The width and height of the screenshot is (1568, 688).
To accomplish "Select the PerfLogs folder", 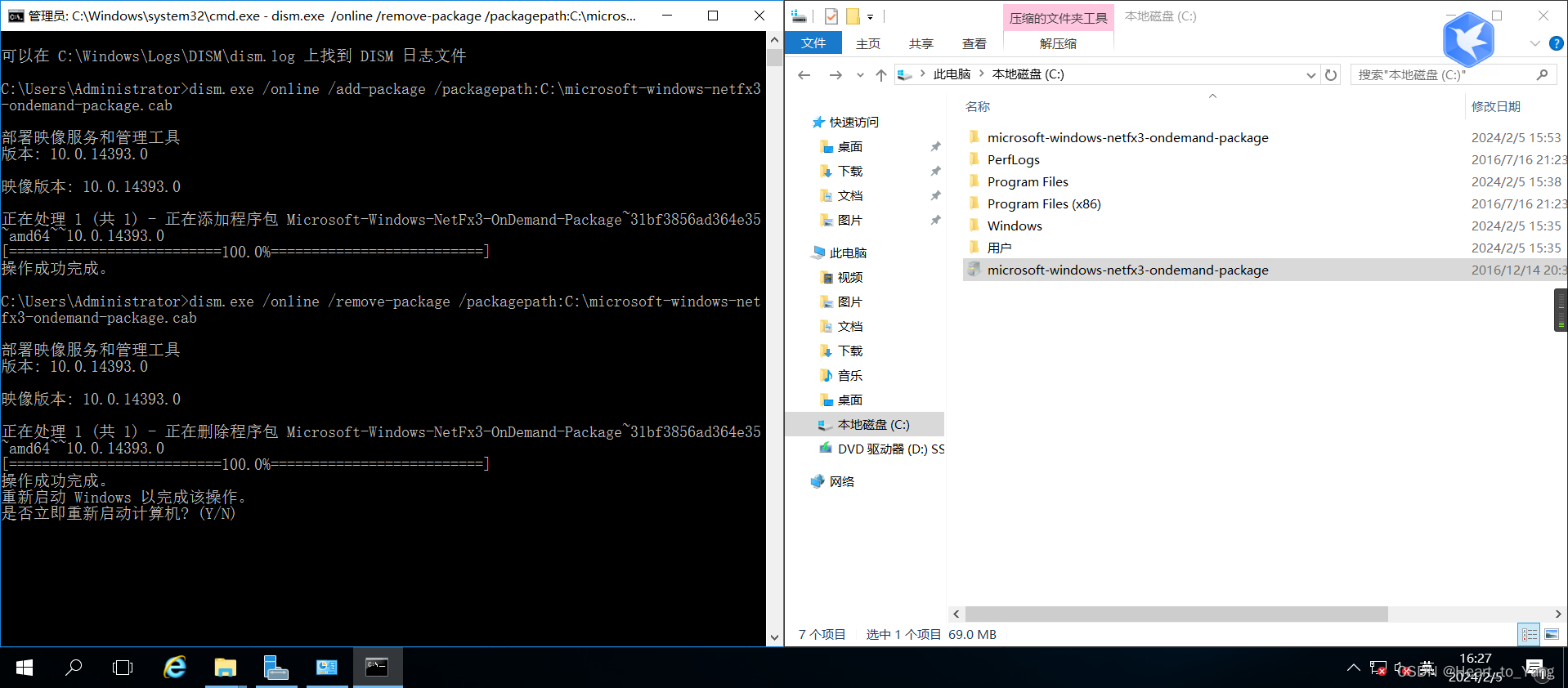I will [x=1013, y=160].
